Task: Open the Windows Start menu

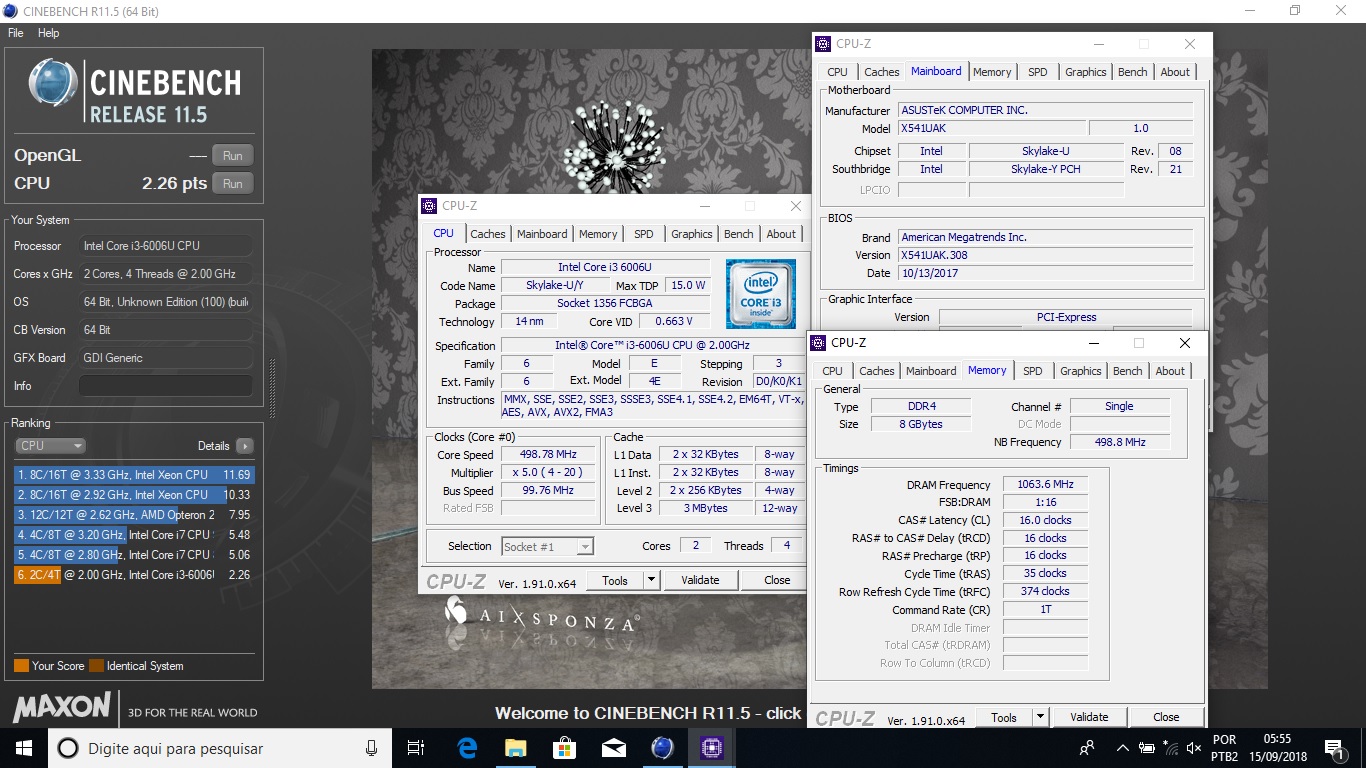Action: pyautogui.click(x=24, y=747)
